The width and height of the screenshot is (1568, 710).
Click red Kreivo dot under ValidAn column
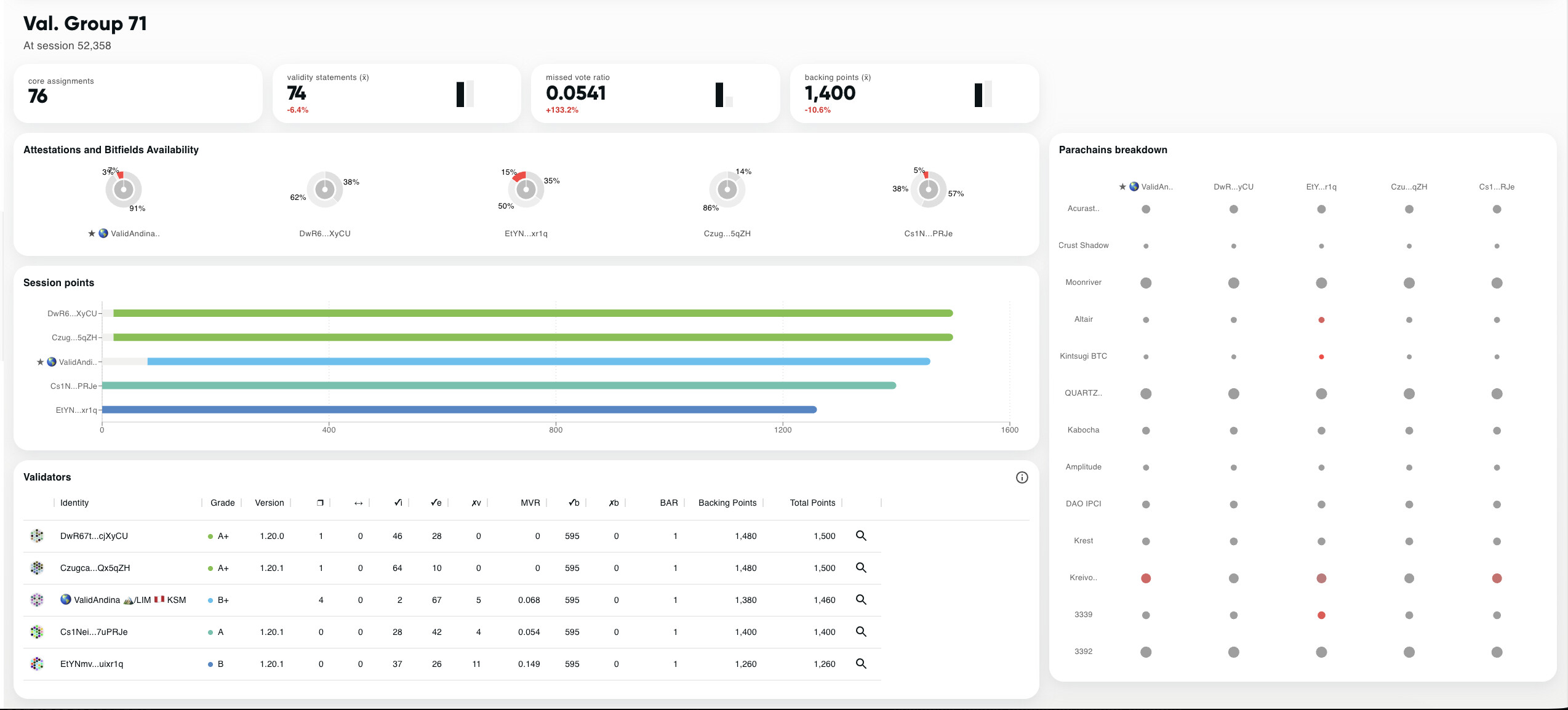pyautogui.click(x=1146, y=578)
